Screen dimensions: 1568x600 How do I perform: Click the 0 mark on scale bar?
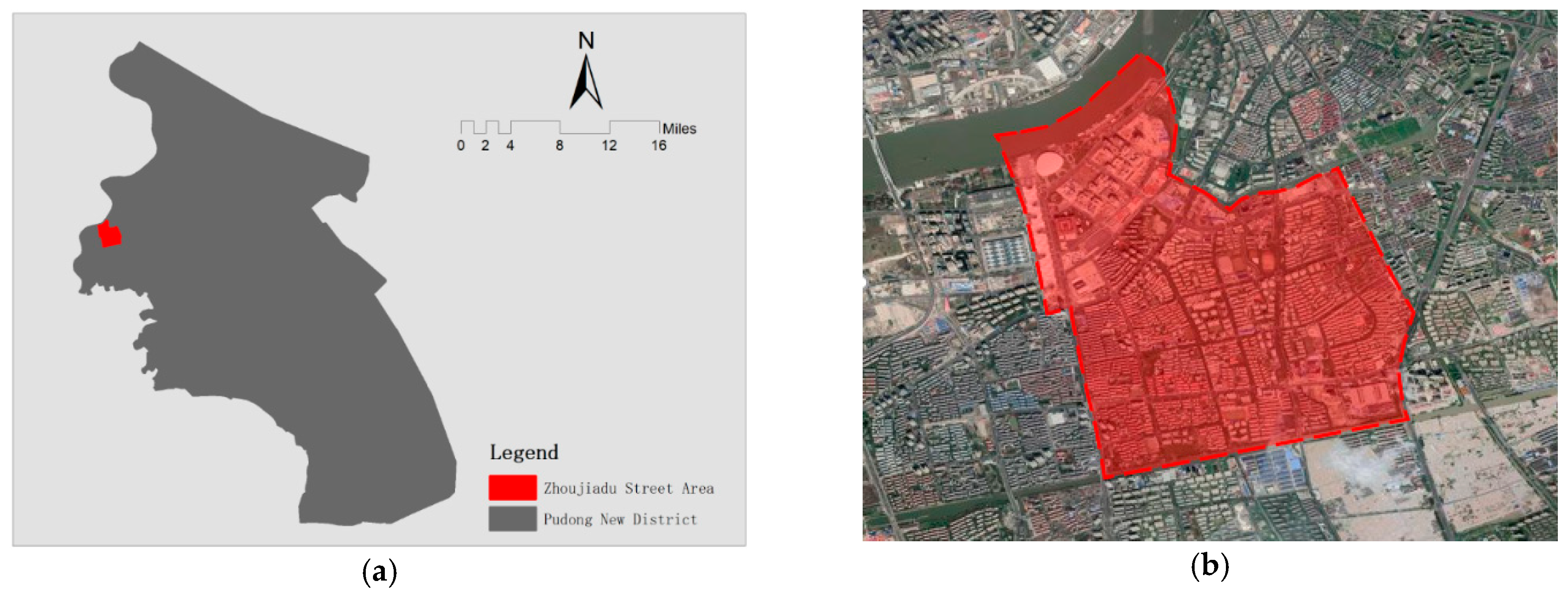point(461,145)
